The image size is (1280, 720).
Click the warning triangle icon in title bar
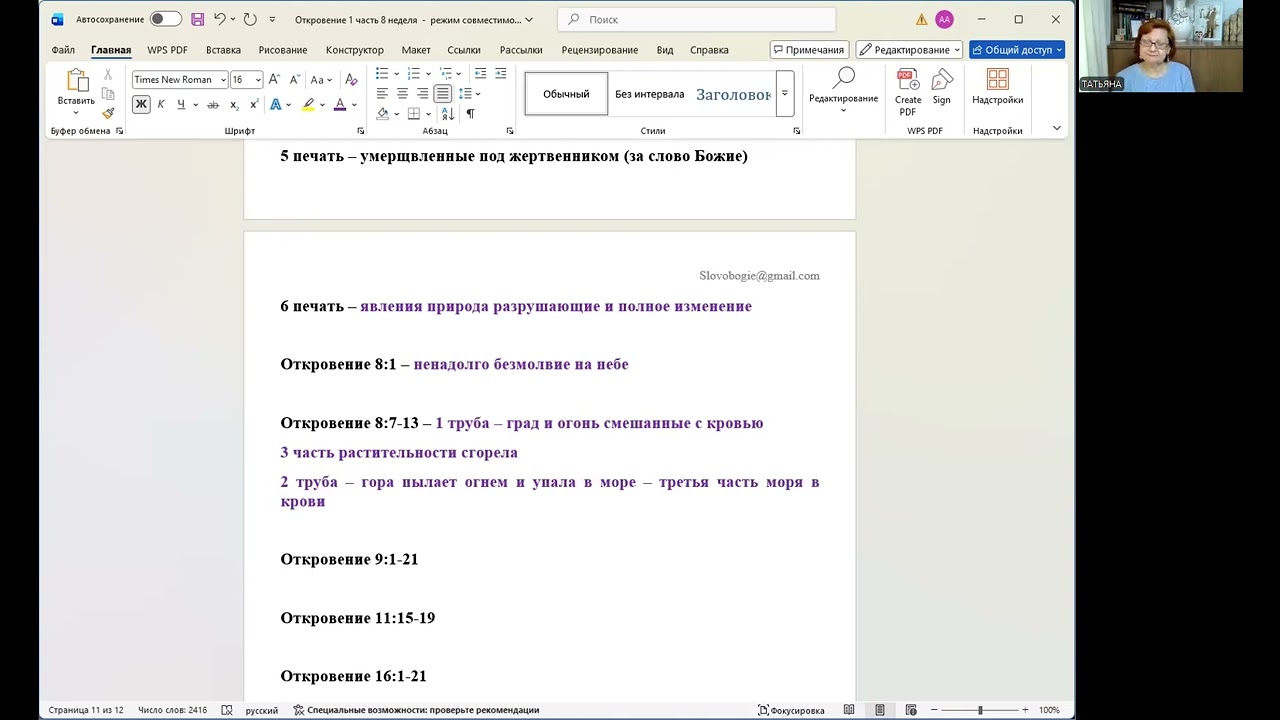point(922,19)
